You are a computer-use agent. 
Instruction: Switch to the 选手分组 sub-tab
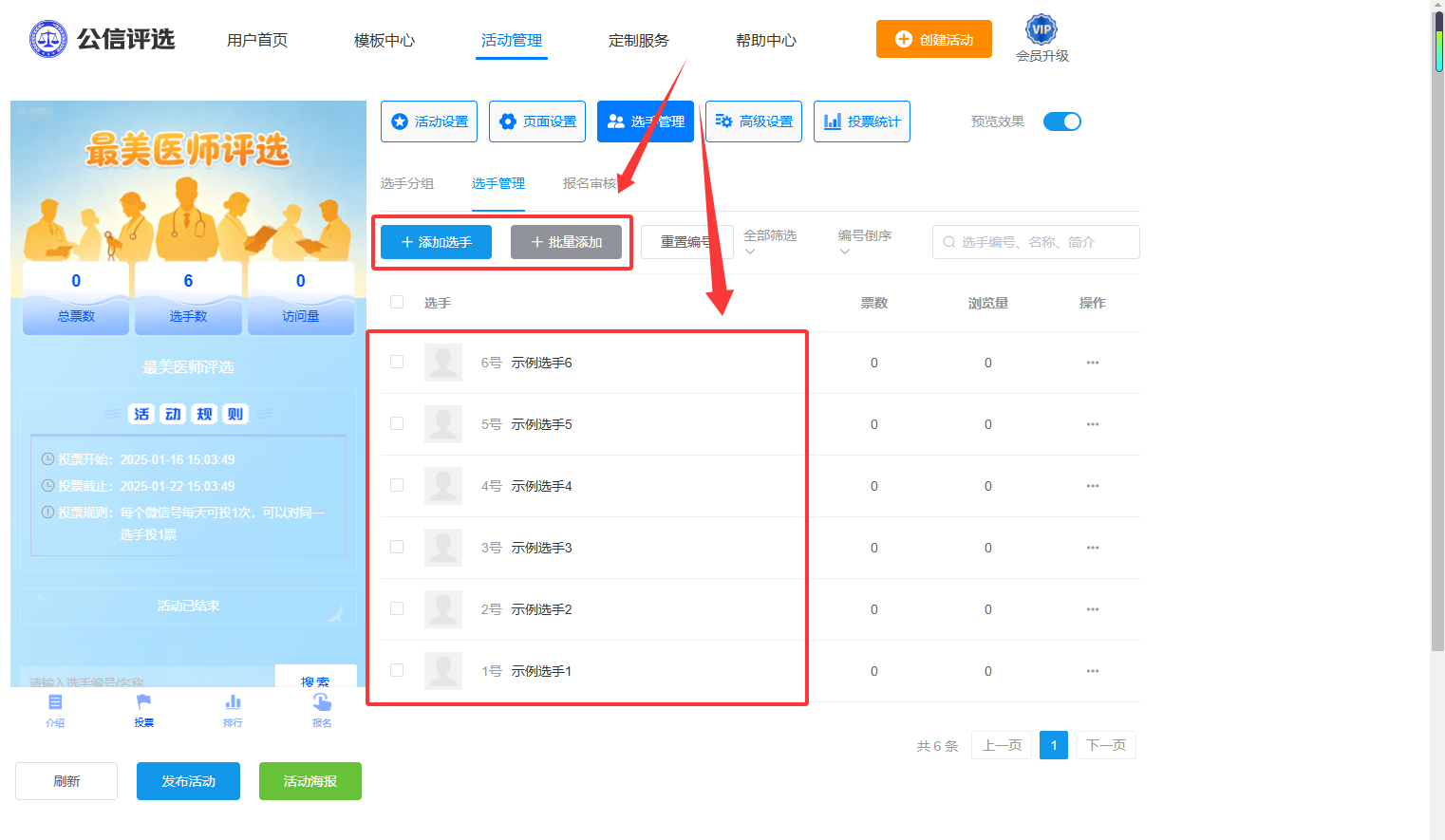407,183
